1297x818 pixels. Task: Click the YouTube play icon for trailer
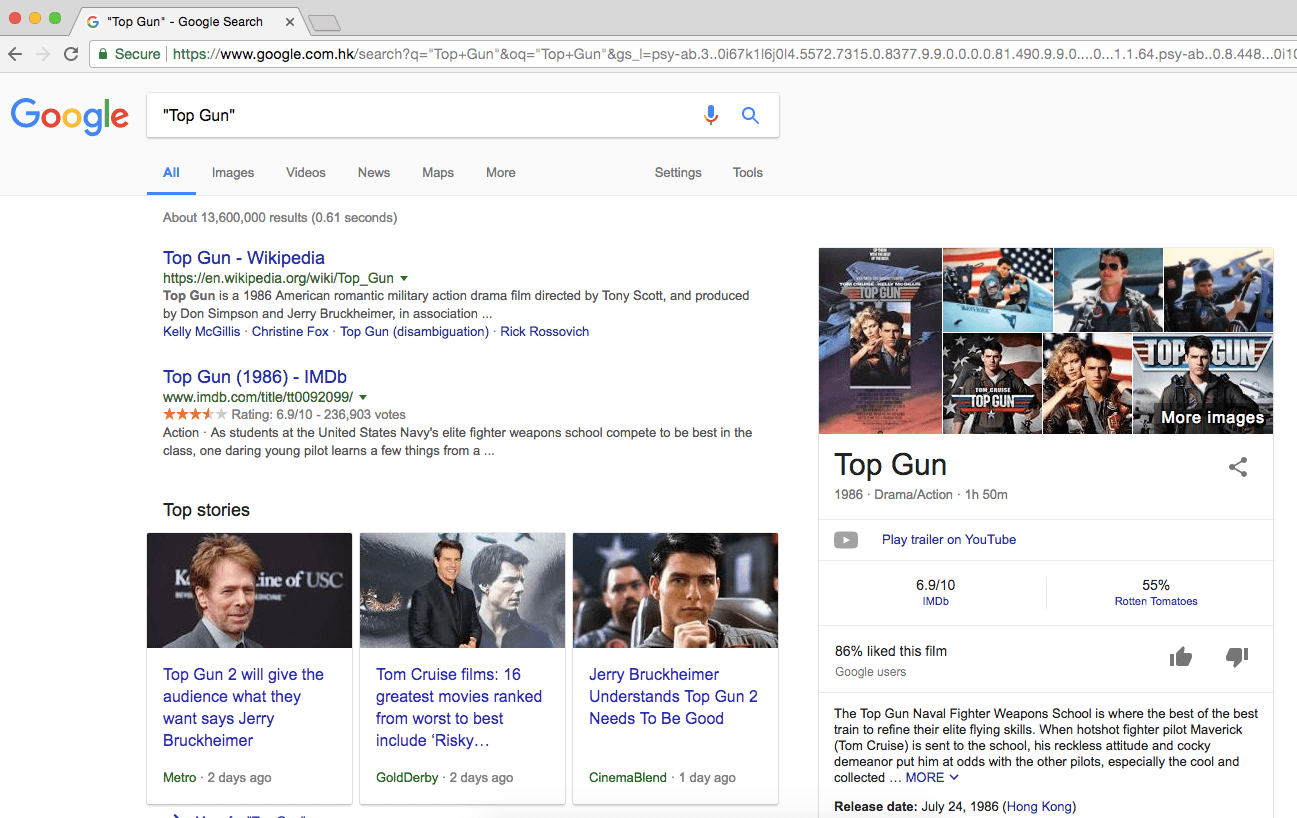(846, 540)
